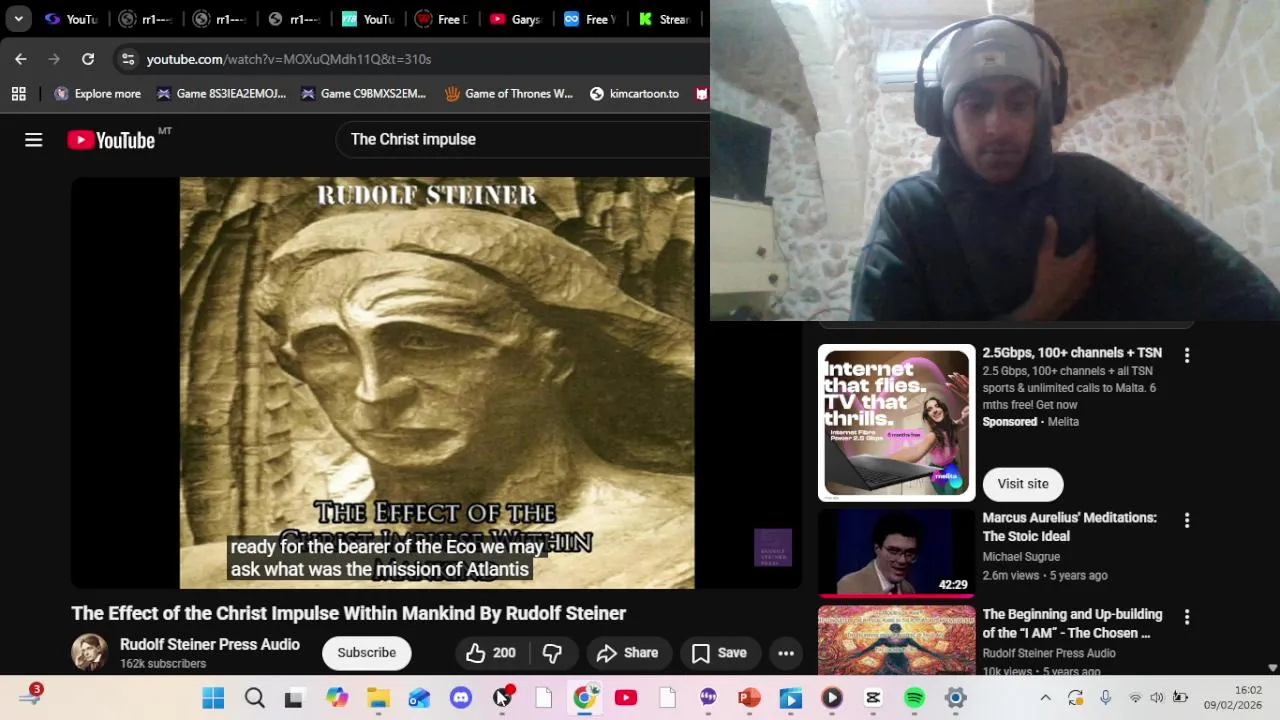Open the 'Game C9BMXS2EM...' bookmark

point(365,93)
